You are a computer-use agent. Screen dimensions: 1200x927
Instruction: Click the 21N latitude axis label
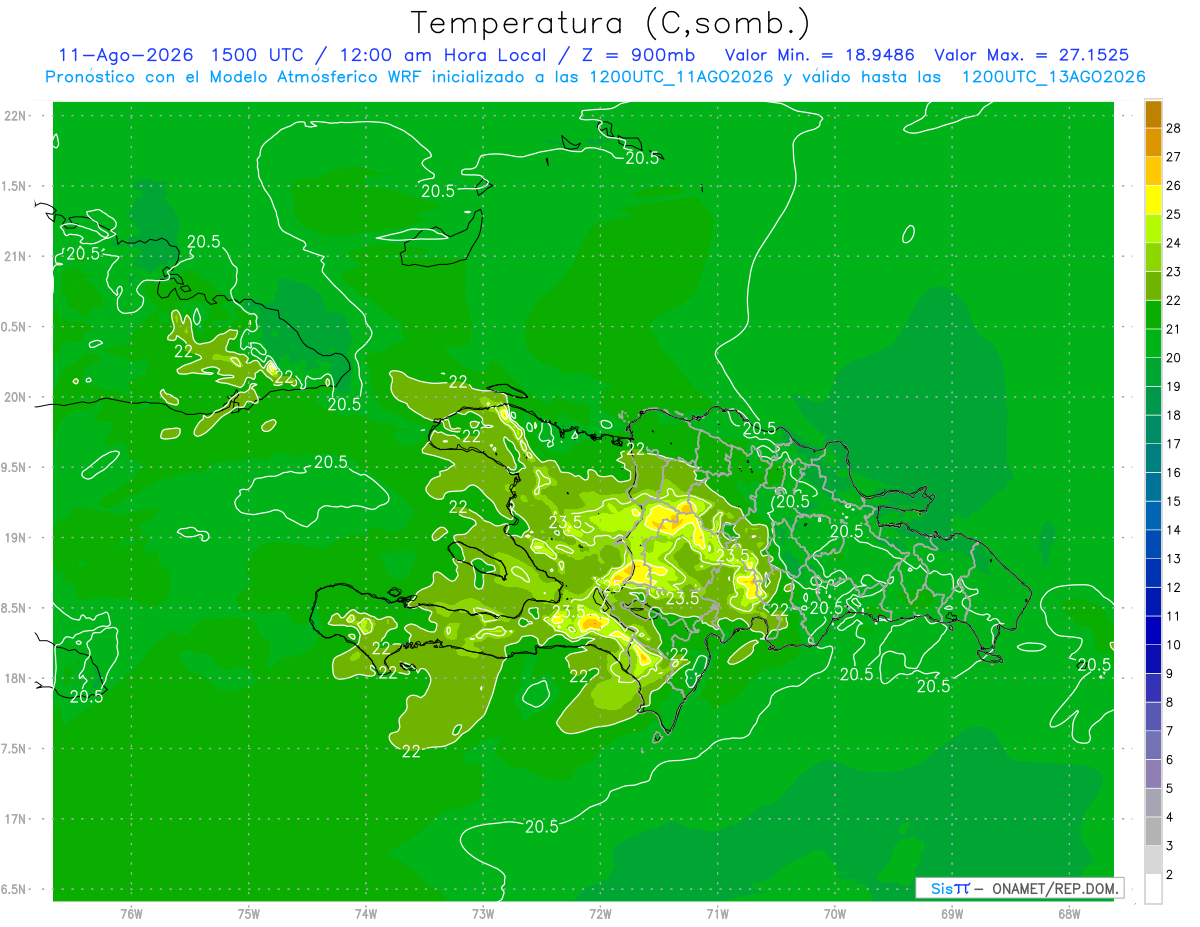pos(17,257)
